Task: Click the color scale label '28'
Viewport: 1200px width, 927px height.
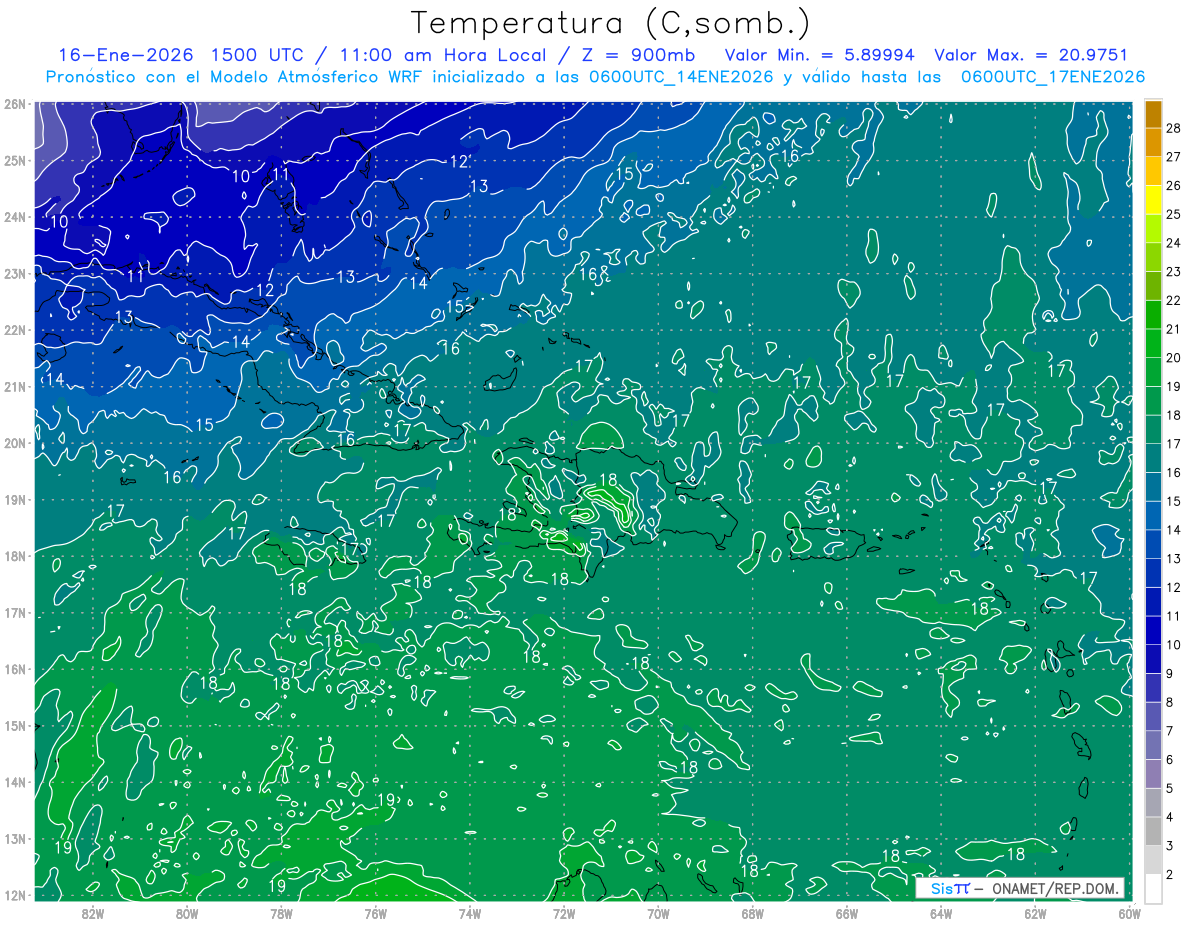Action: (x=1173, y=128)
